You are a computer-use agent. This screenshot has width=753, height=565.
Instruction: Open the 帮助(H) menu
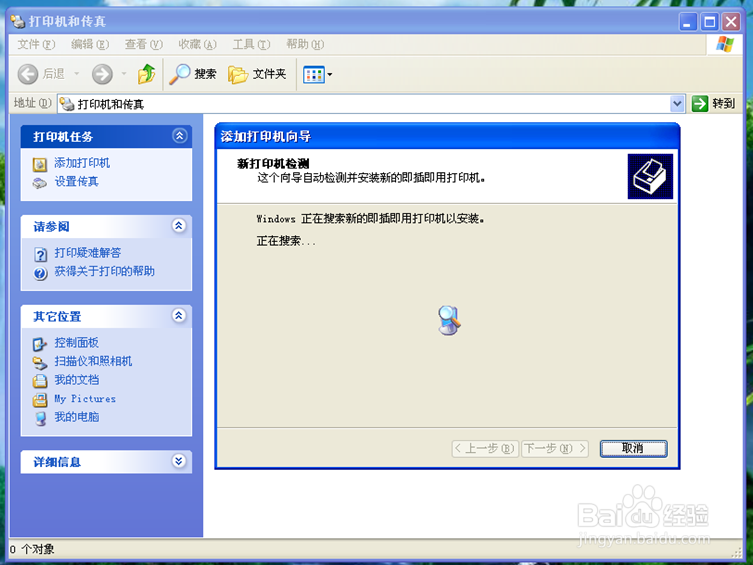tap(305, 44)
